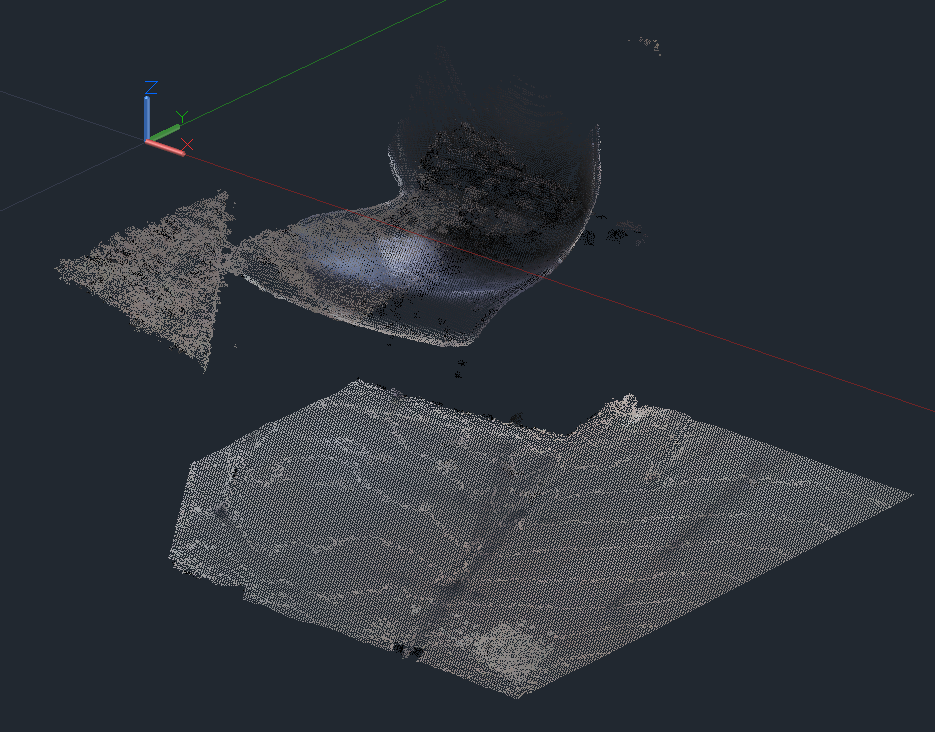Click the Z letter label on the UCS icon
Viewport: 935px width, 732px height.
151,88
